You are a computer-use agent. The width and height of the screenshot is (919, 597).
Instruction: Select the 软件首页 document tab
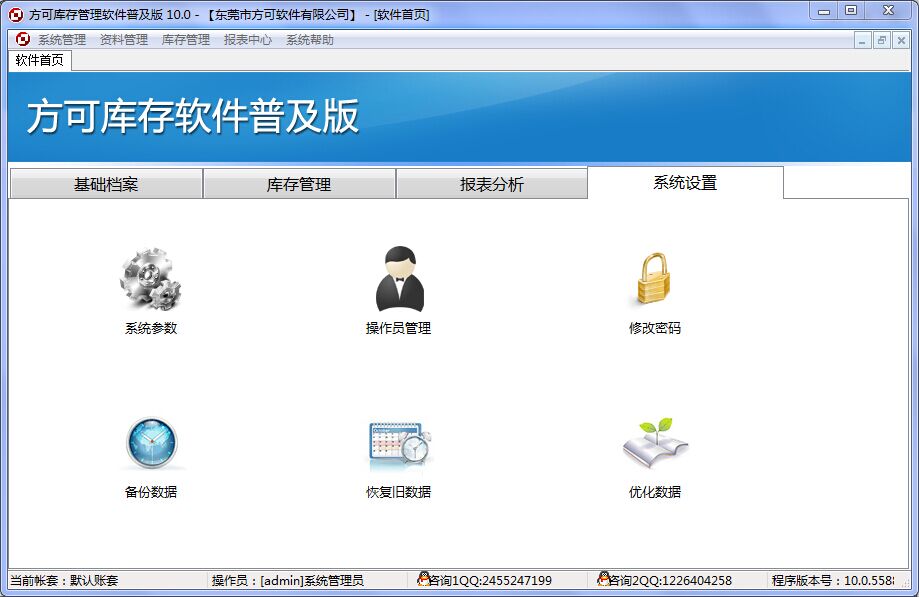(x=40, y=60)
